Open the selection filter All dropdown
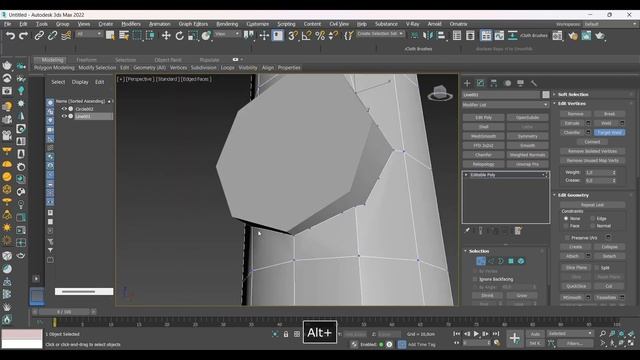The width and height of the screenshot is (640, 360). coord(89,34)
